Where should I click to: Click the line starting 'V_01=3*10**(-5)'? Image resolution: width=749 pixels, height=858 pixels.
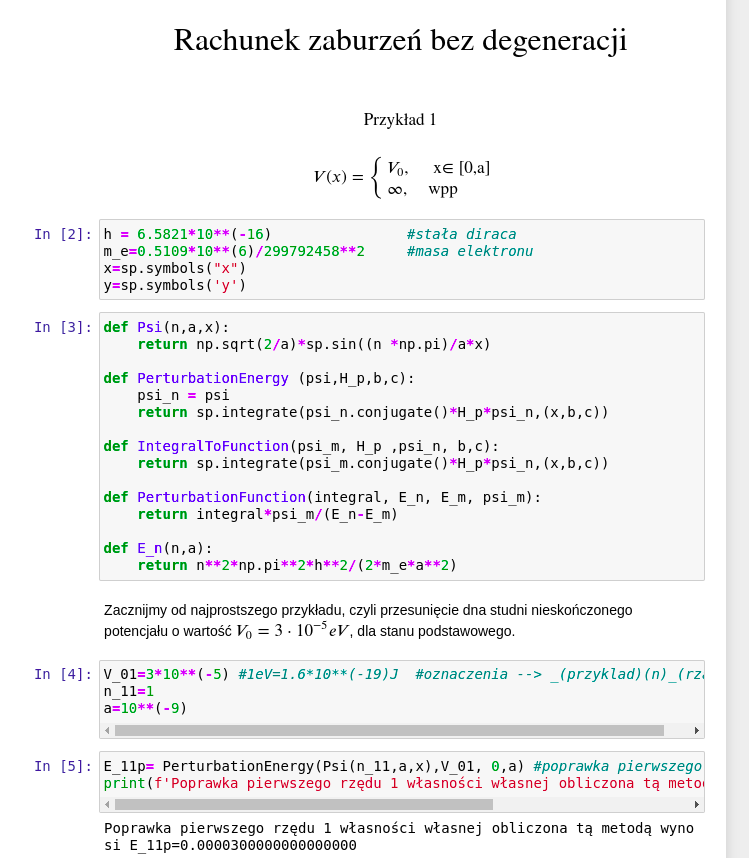coord(403,674)
